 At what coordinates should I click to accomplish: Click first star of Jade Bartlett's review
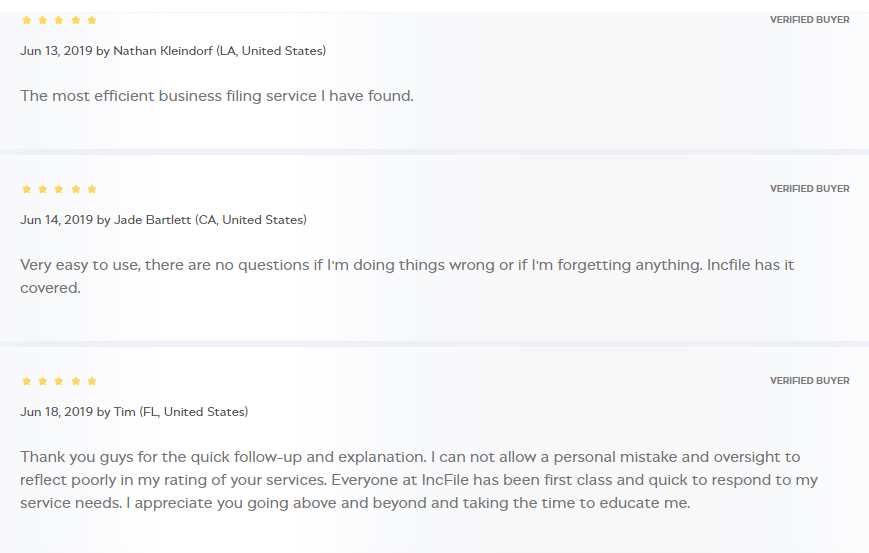[27, 189]
